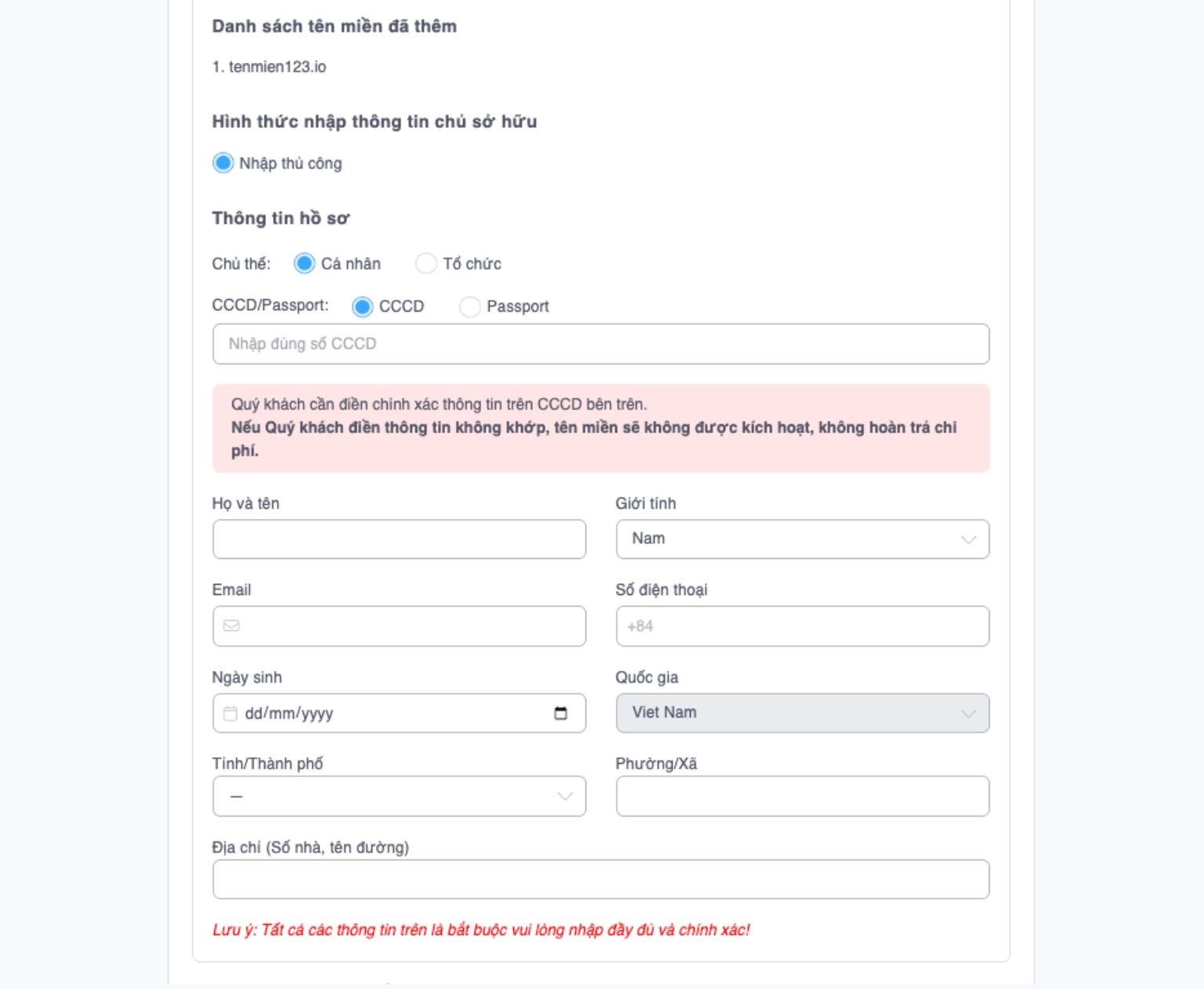Expand the Quốc gia dropdown

pos(802,713)
